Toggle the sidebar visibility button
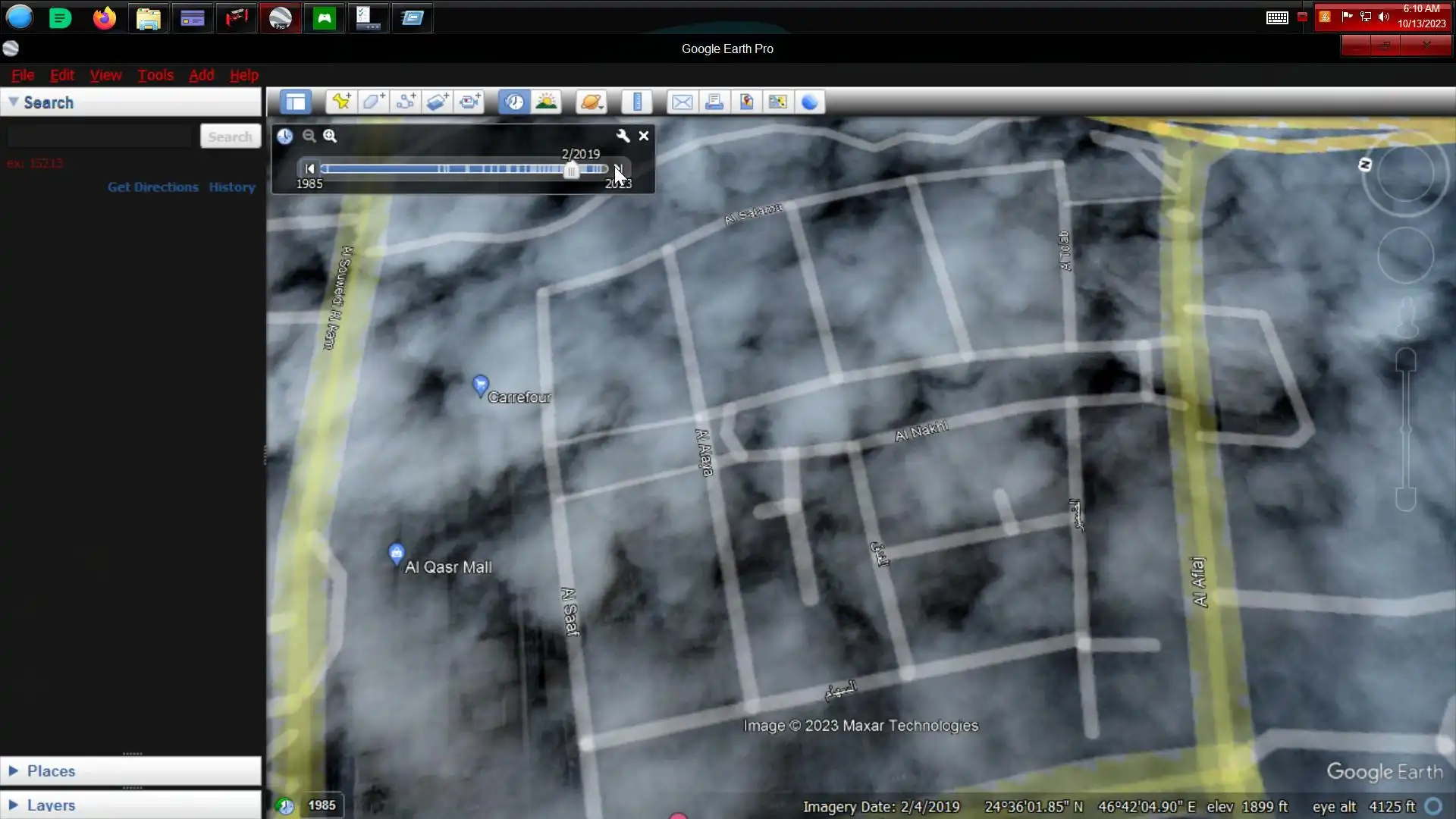 coord(296,102)
